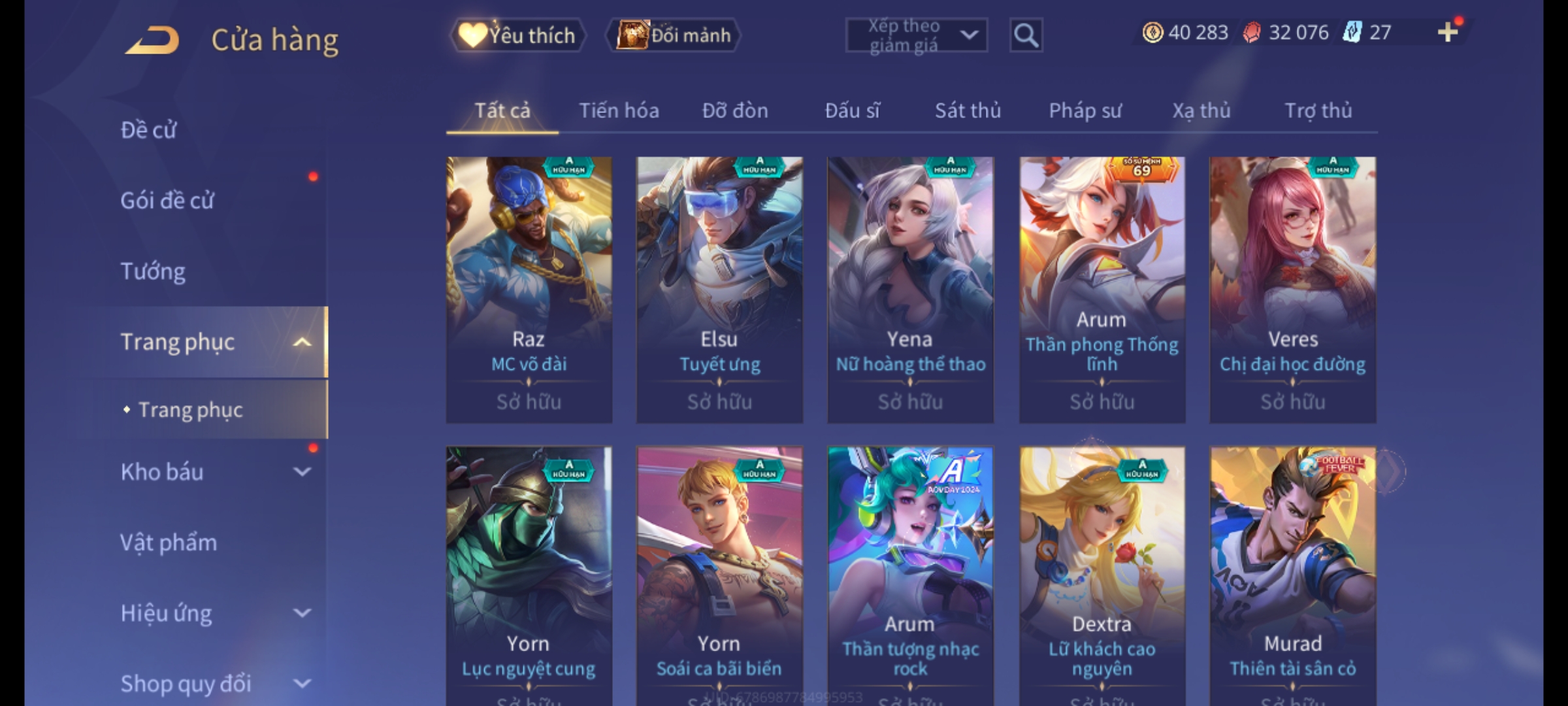Tap the blue voucher currency icon
Image resolution: width=1568 pixels, height=706 pixels.
tap(1352, 32)
